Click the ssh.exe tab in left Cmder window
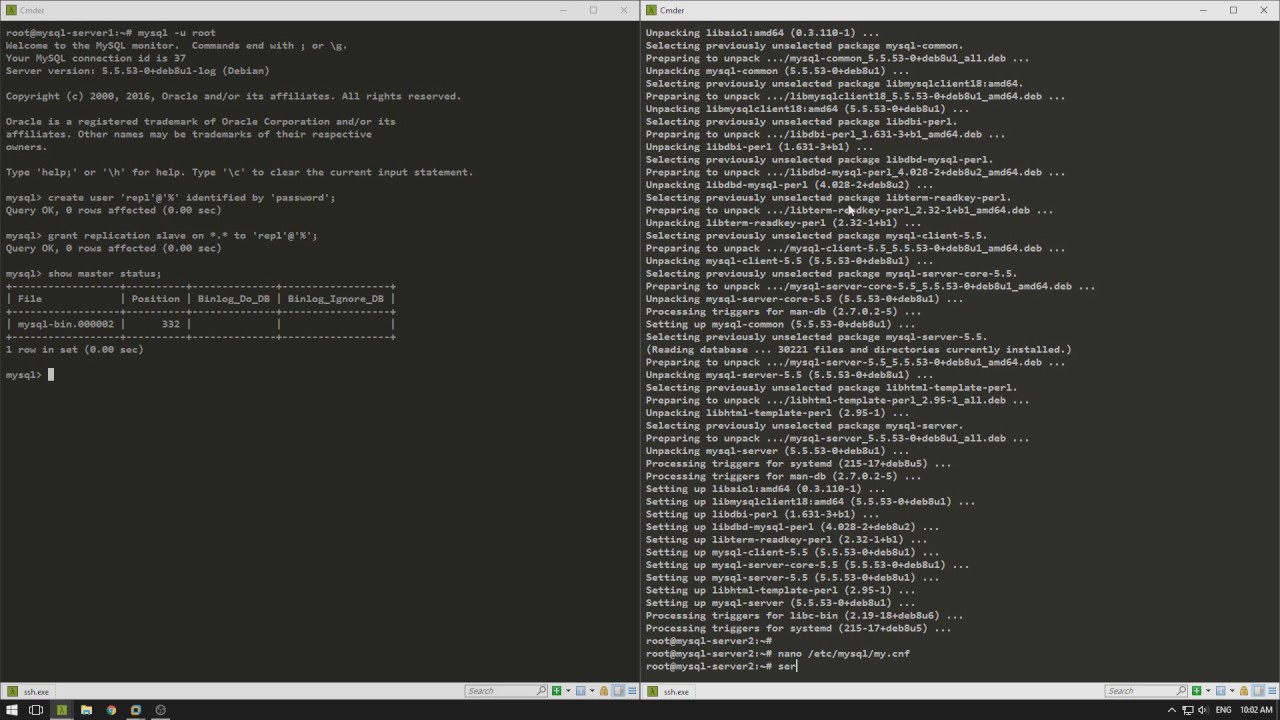The image size is (1280, 720). coord(29,691)
